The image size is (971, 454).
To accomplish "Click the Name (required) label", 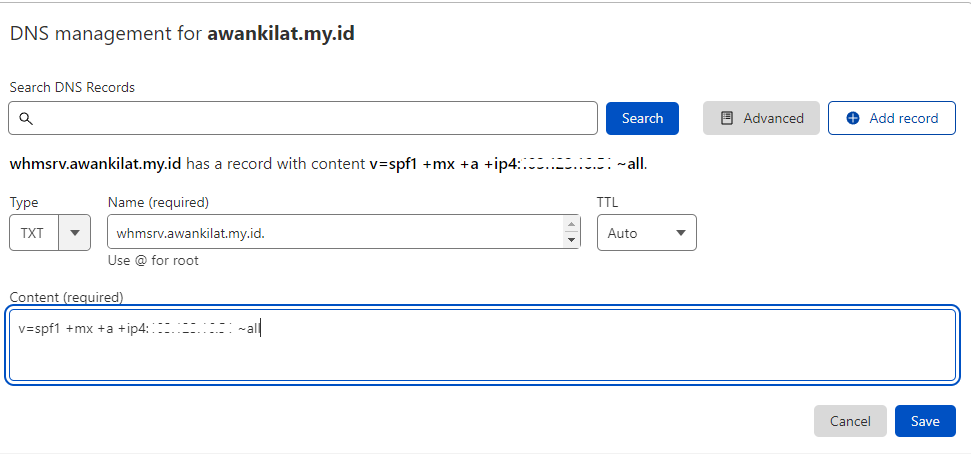I will 158,203.
